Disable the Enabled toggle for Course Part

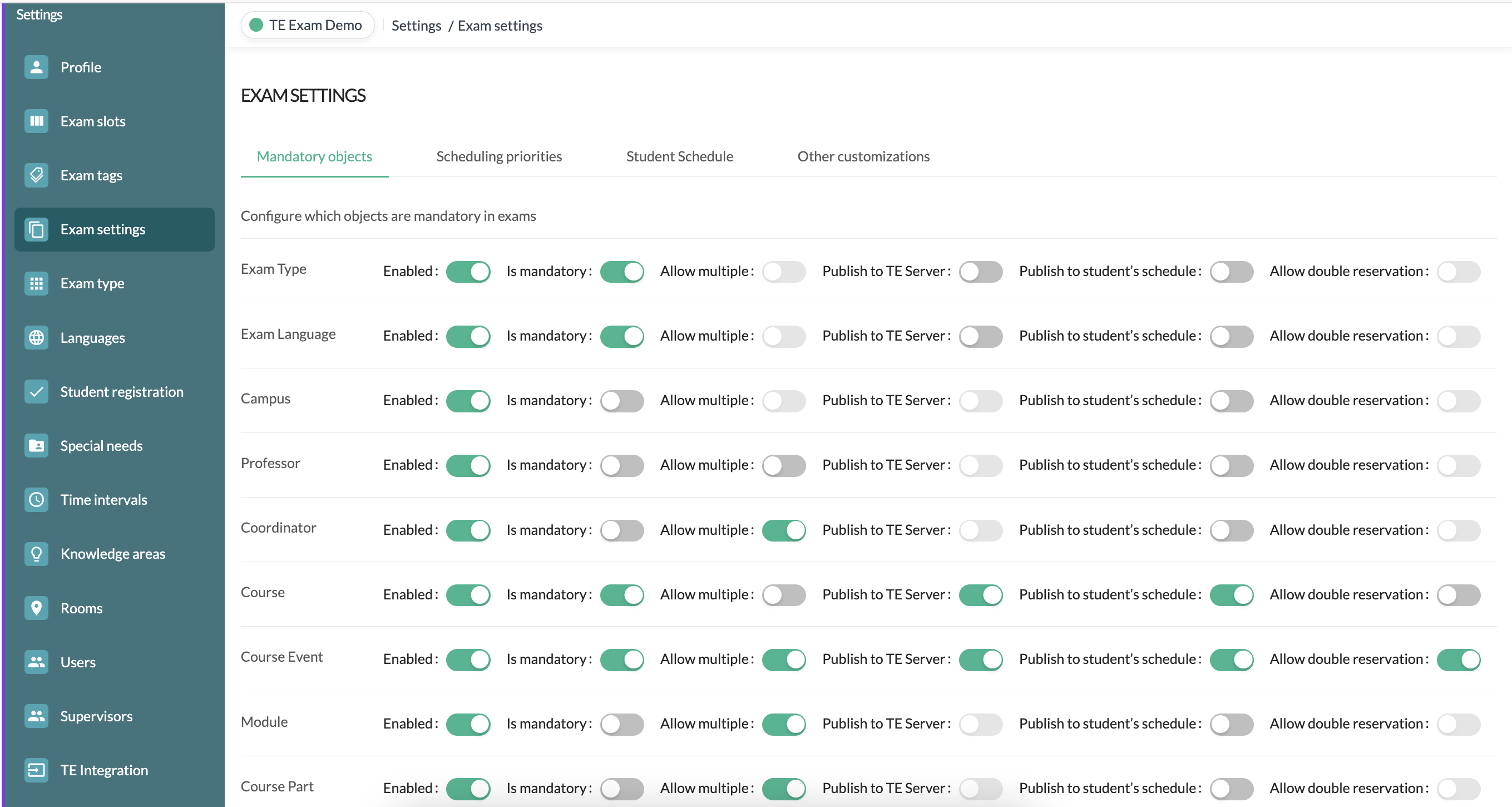pyautogui.click(x=468, y=788)
